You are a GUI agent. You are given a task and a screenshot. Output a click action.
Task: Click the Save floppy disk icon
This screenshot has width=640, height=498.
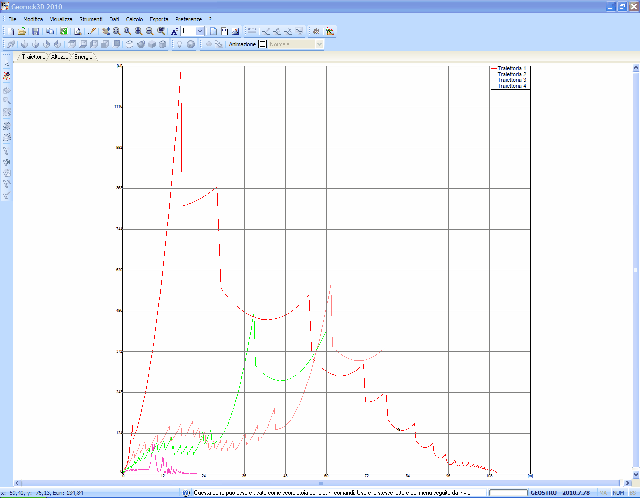pyautogui.click(x=36, y=31)
